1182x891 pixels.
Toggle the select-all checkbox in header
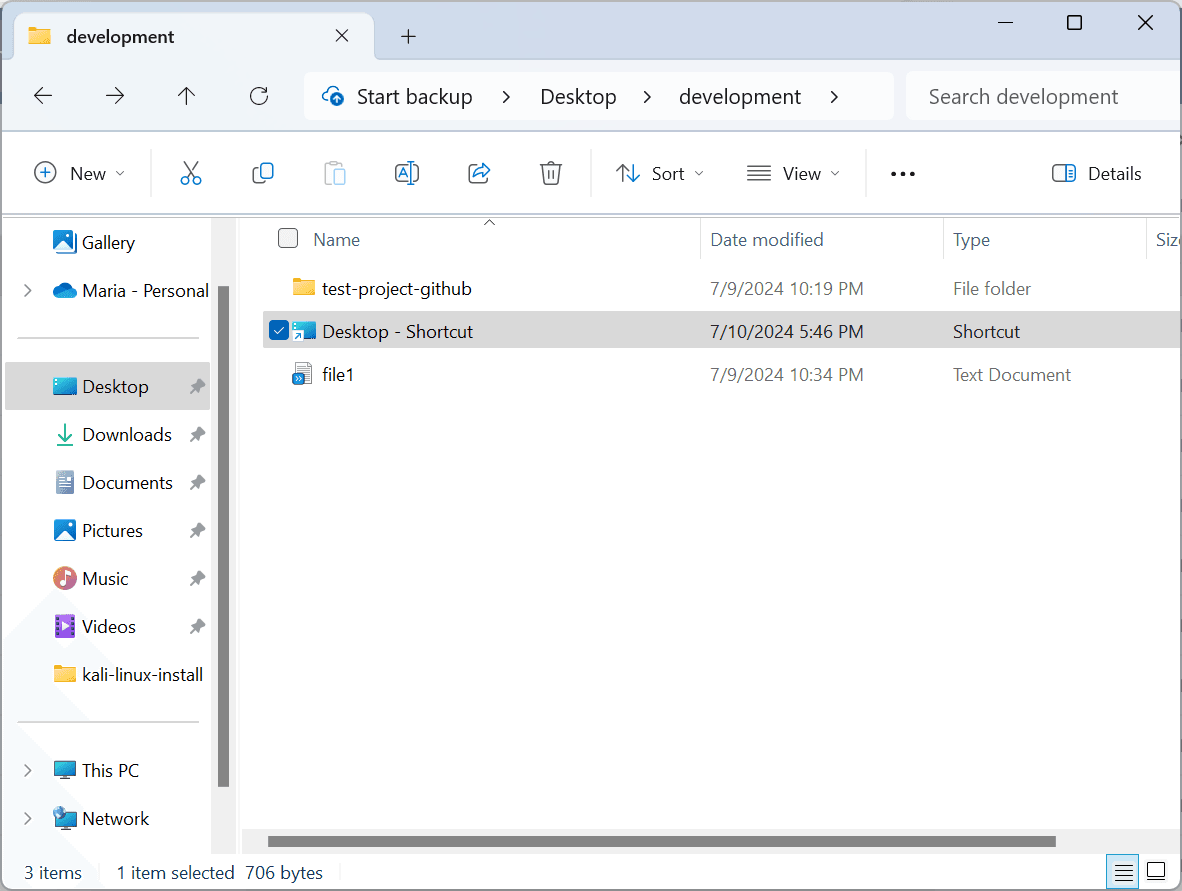288,238
